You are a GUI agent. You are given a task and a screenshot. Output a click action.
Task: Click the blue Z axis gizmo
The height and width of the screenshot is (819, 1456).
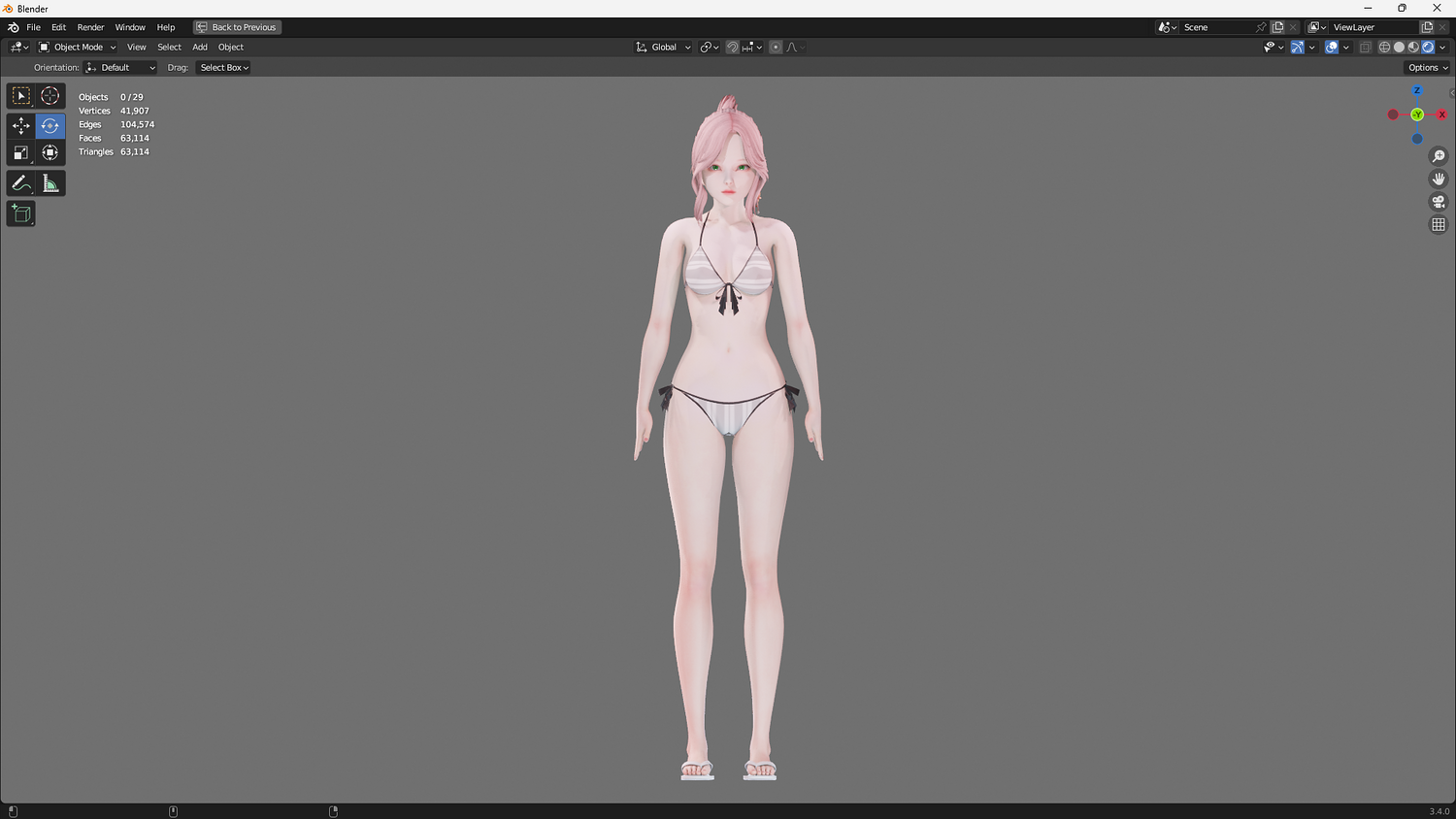coord(1417,90)
